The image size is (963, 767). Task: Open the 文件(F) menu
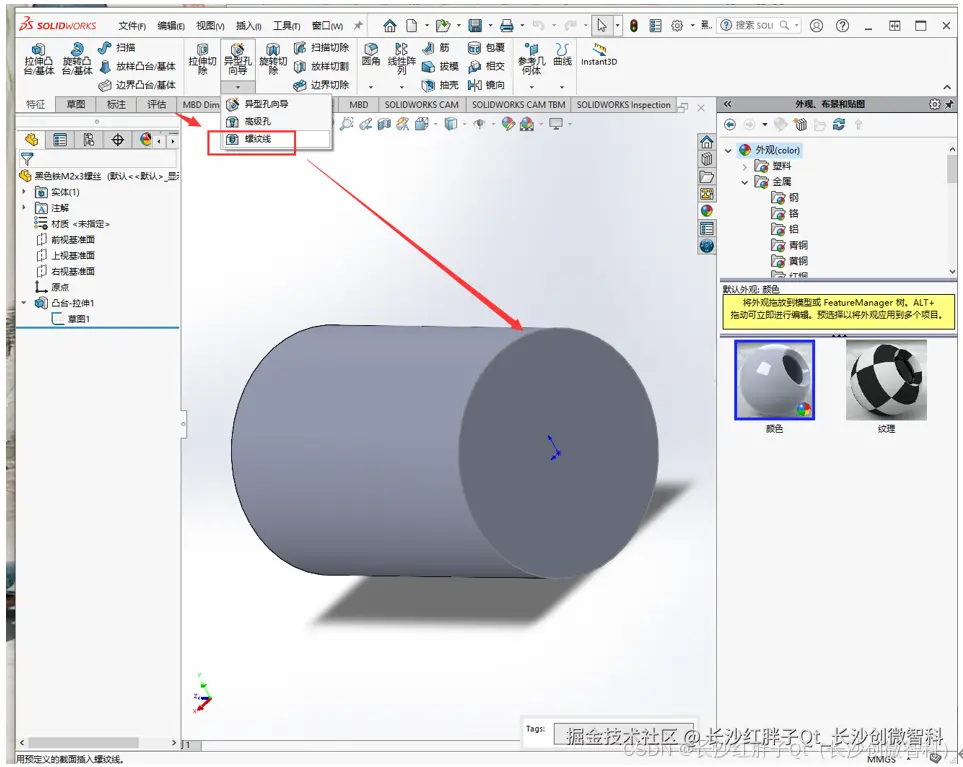coord(132,26)
